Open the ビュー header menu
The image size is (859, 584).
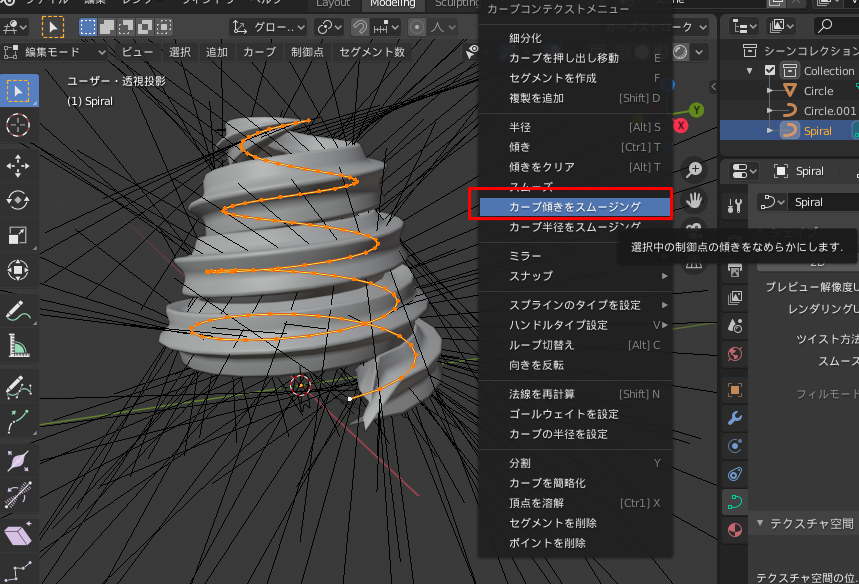click(137, 52)
